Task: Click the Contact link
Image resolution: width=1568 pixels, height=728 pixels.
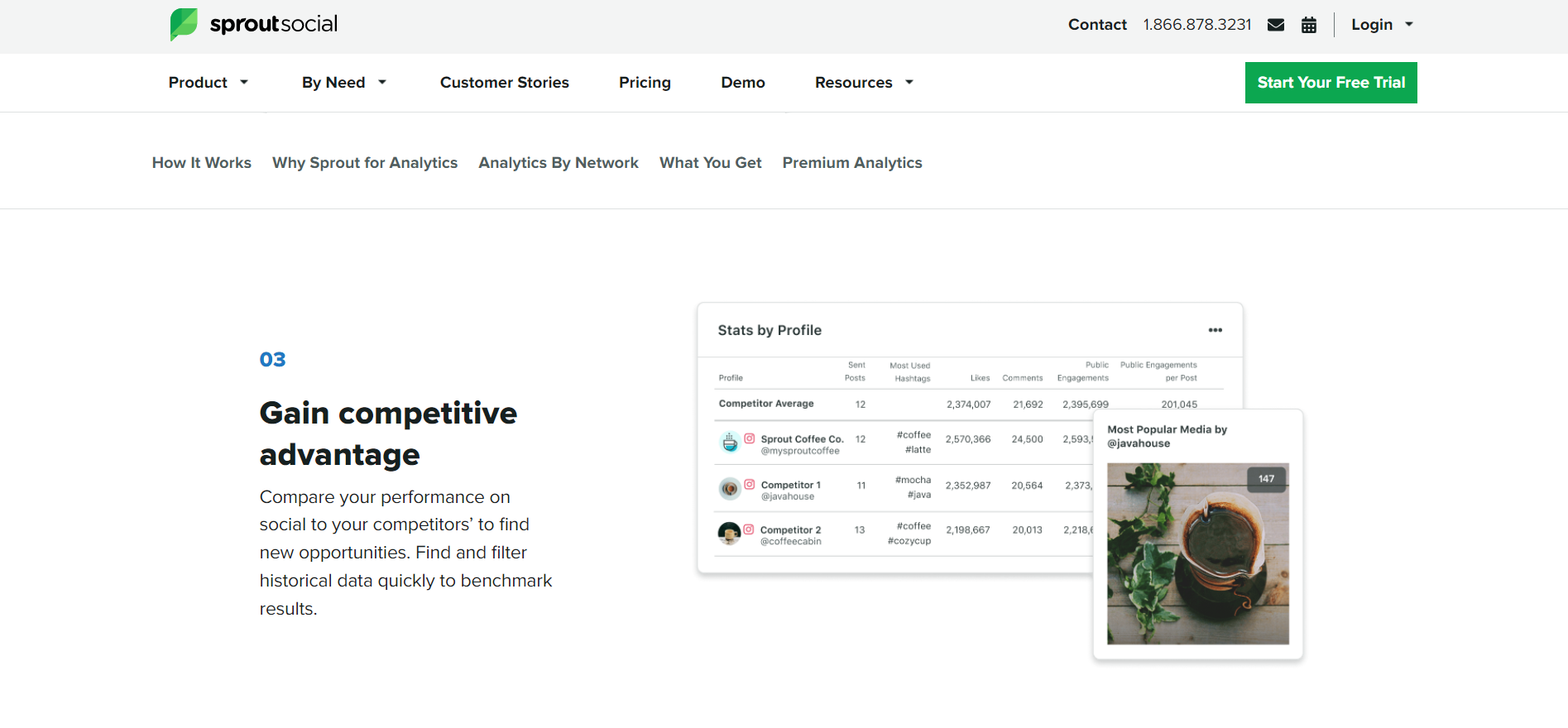Action: 1097,25
